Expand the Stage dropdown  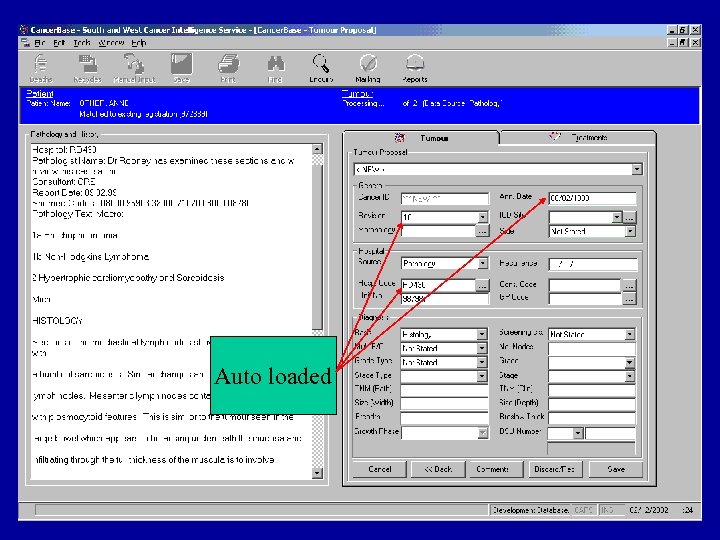coord(630,376)
